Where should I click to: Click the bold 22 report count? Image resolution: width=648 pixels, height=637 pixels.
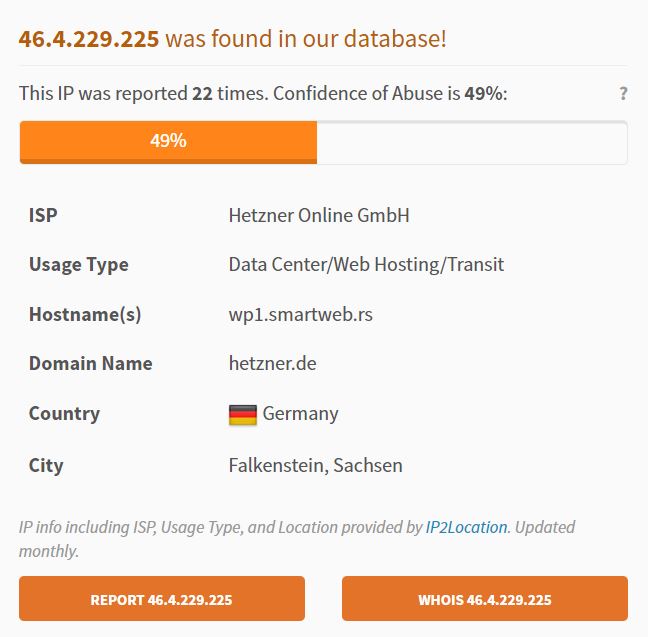click(x=202, y=93)
